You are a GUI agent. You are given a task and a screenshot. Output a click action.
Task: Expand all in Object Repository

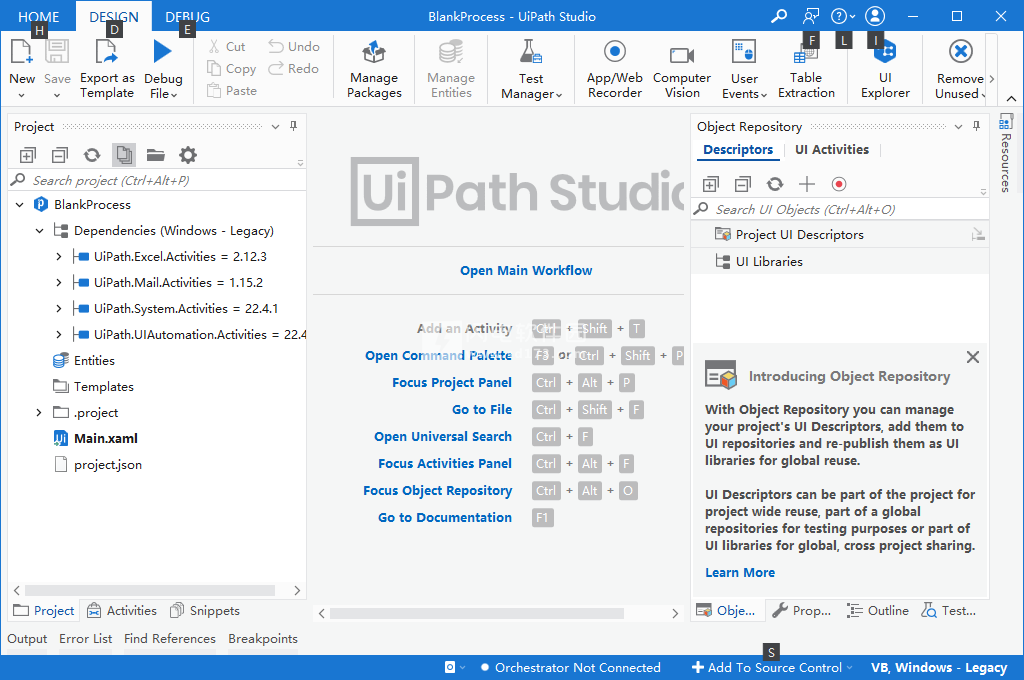pos(711,185)
